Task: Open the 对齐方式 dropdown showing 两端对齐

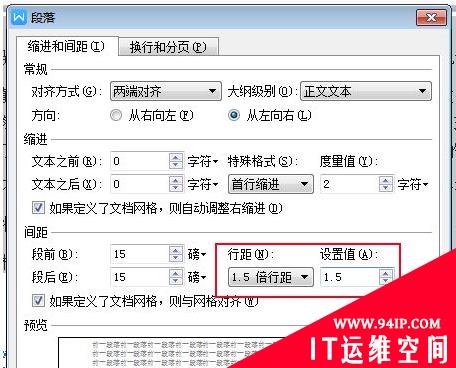Action: [166, 91]
